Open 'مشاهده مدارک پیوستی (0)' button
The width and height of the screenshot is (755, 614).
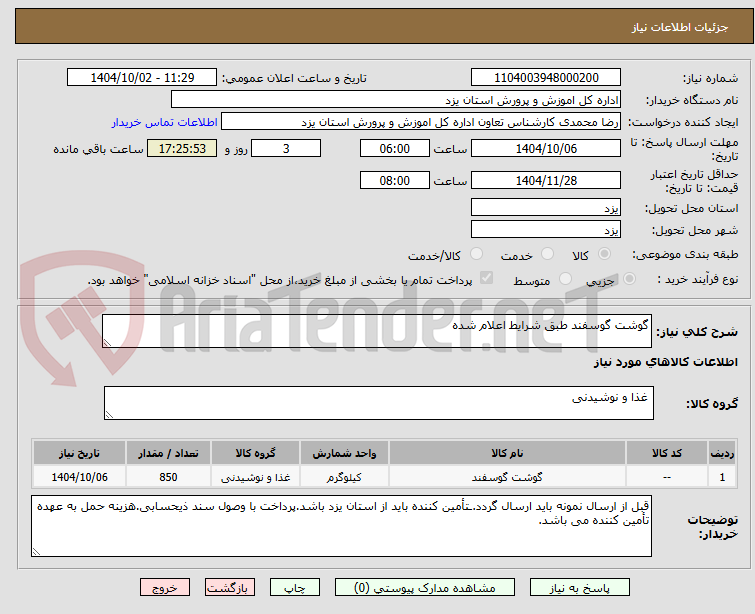[425, 588]
